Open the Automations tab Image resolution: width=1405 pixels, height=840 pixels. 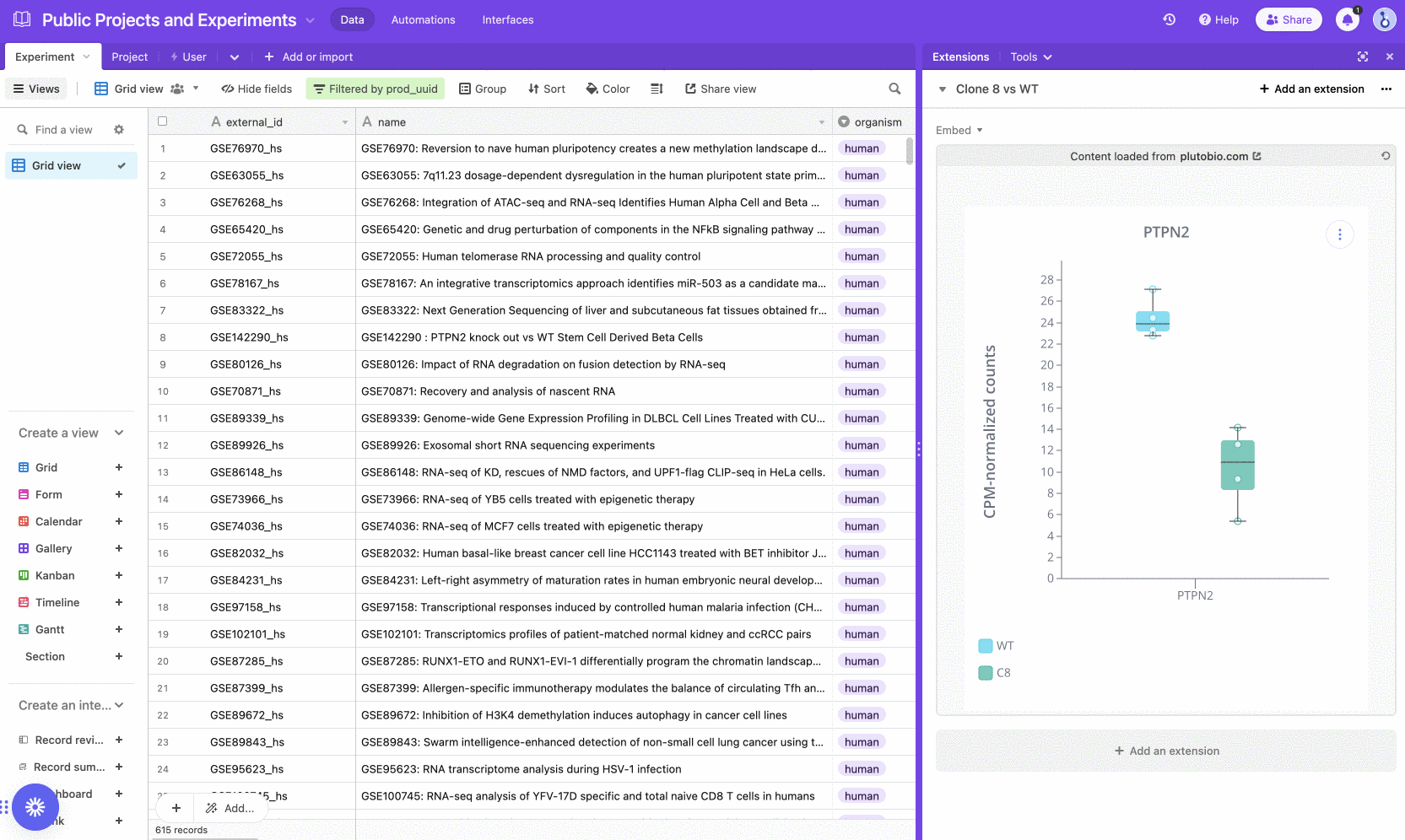pyautogui.click(x=423, y=19)
